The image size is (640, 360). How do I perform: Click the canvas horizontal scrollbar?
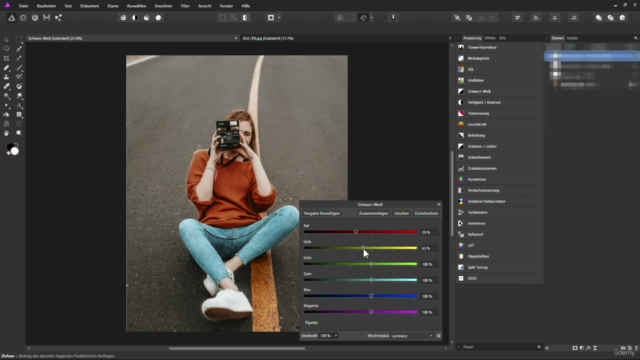(x=237, y=349)
